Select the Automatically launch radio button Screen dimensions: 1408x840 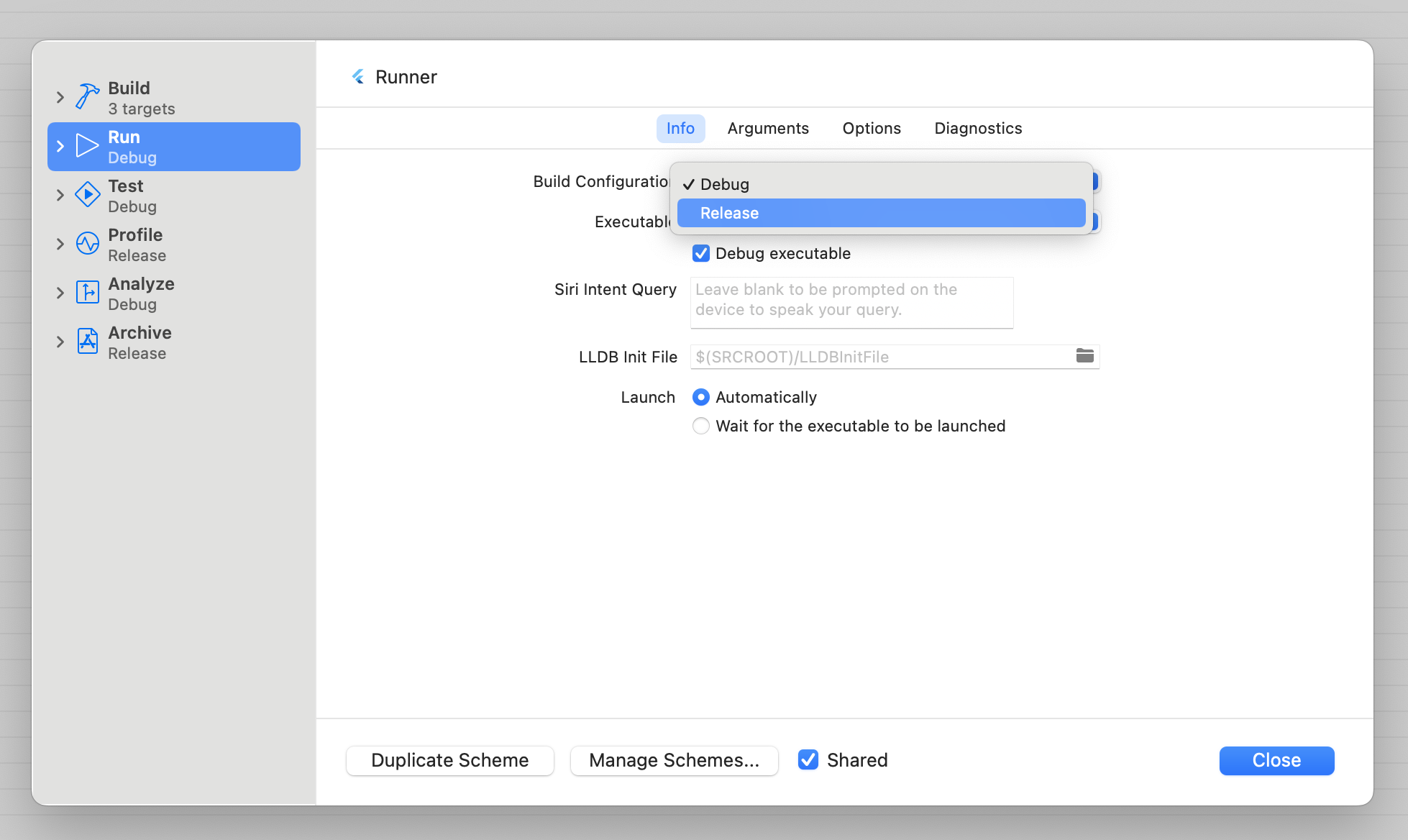point(700,396)
